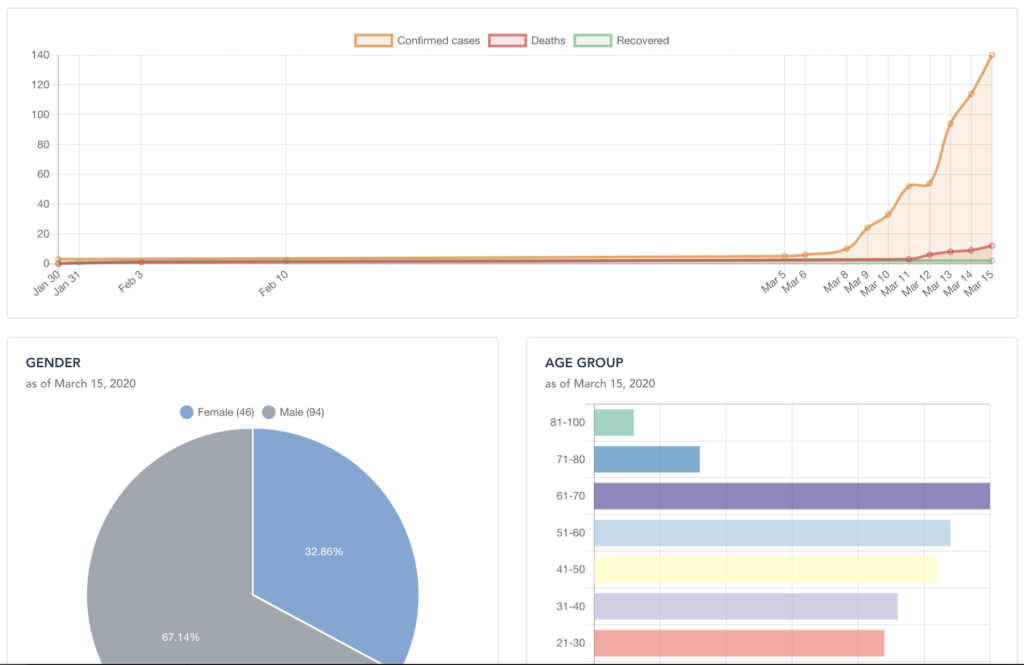Click the green Recovered legend swatch
Viewport: 1024px width, 665px height.
point(593,41)
